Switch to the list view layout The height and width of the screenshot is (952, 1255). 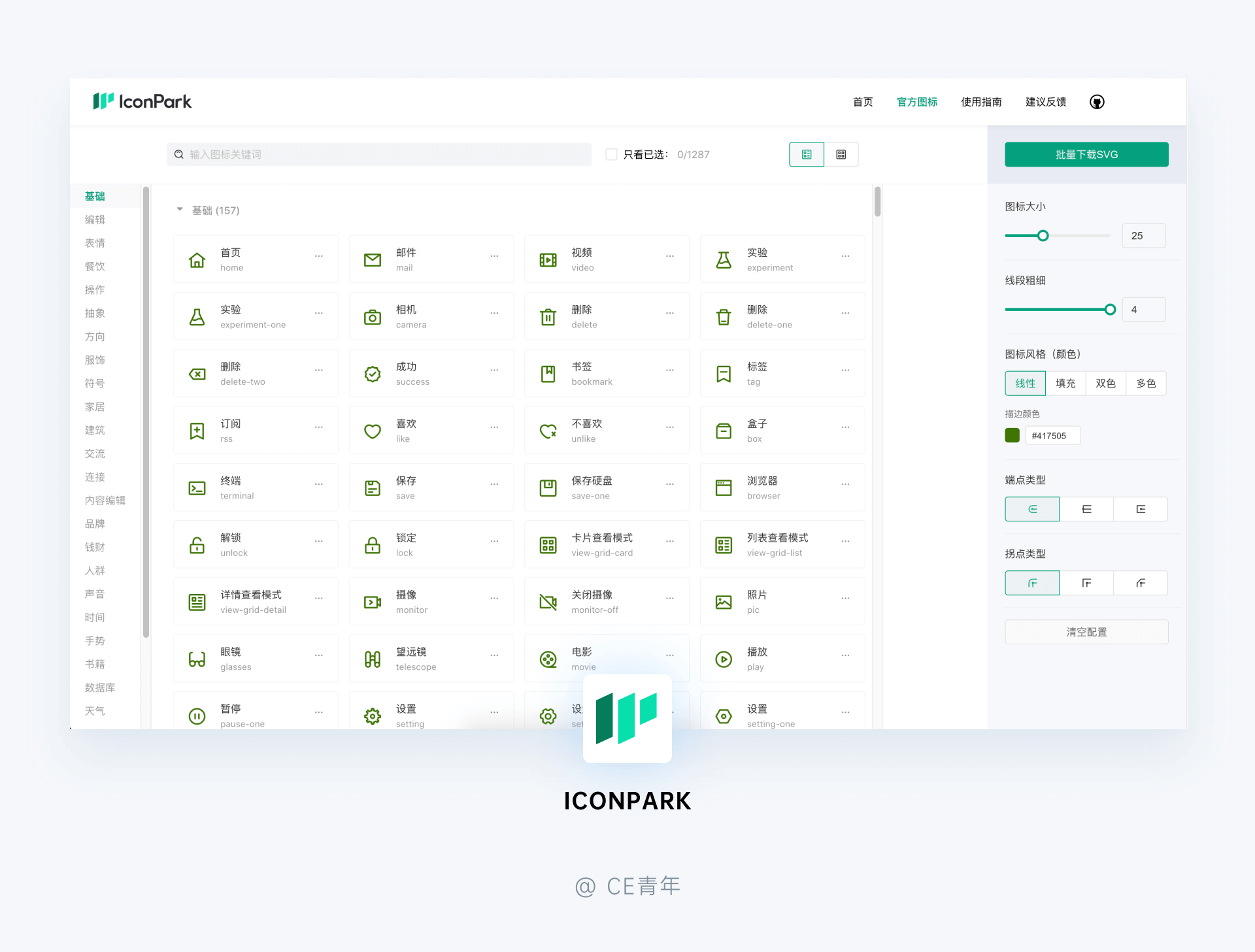[807, 154]
